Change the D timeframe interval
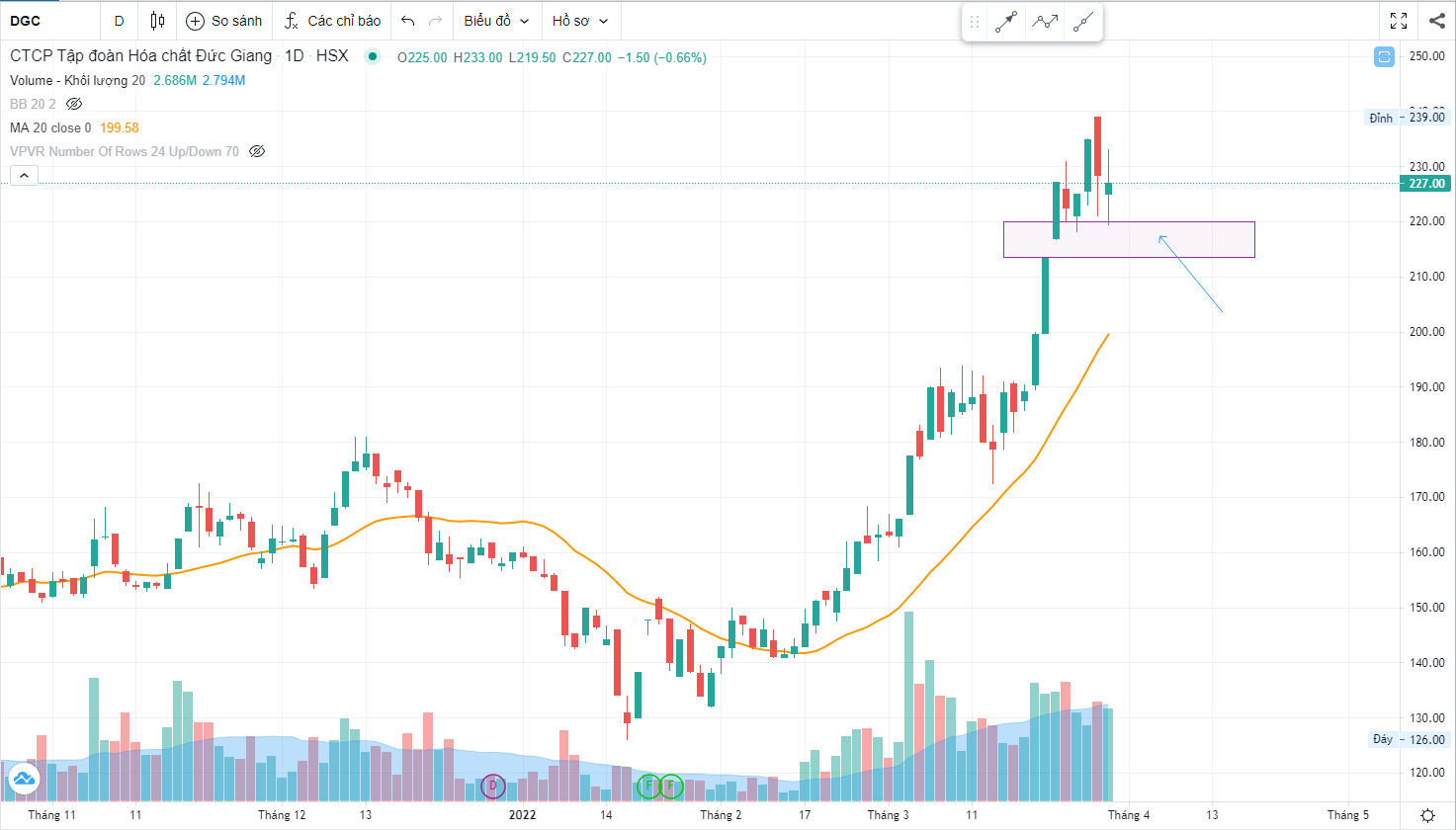This screenshot has width=1456, height=830. tap(120, 21)
